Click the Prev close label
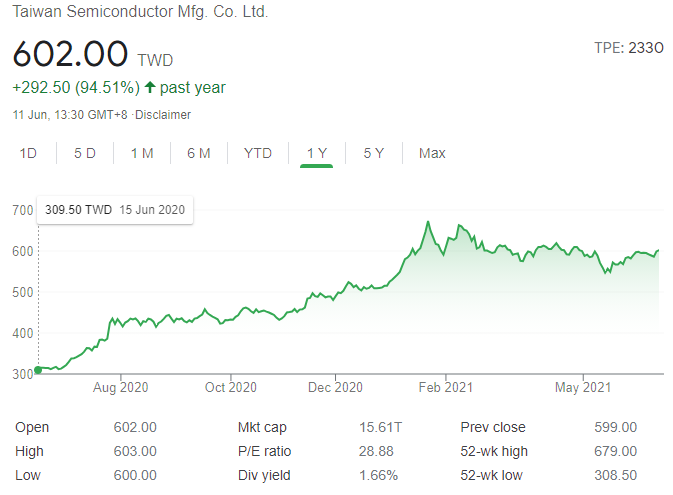The width and height of the screenshot is (673, 495). click(493, 428)
